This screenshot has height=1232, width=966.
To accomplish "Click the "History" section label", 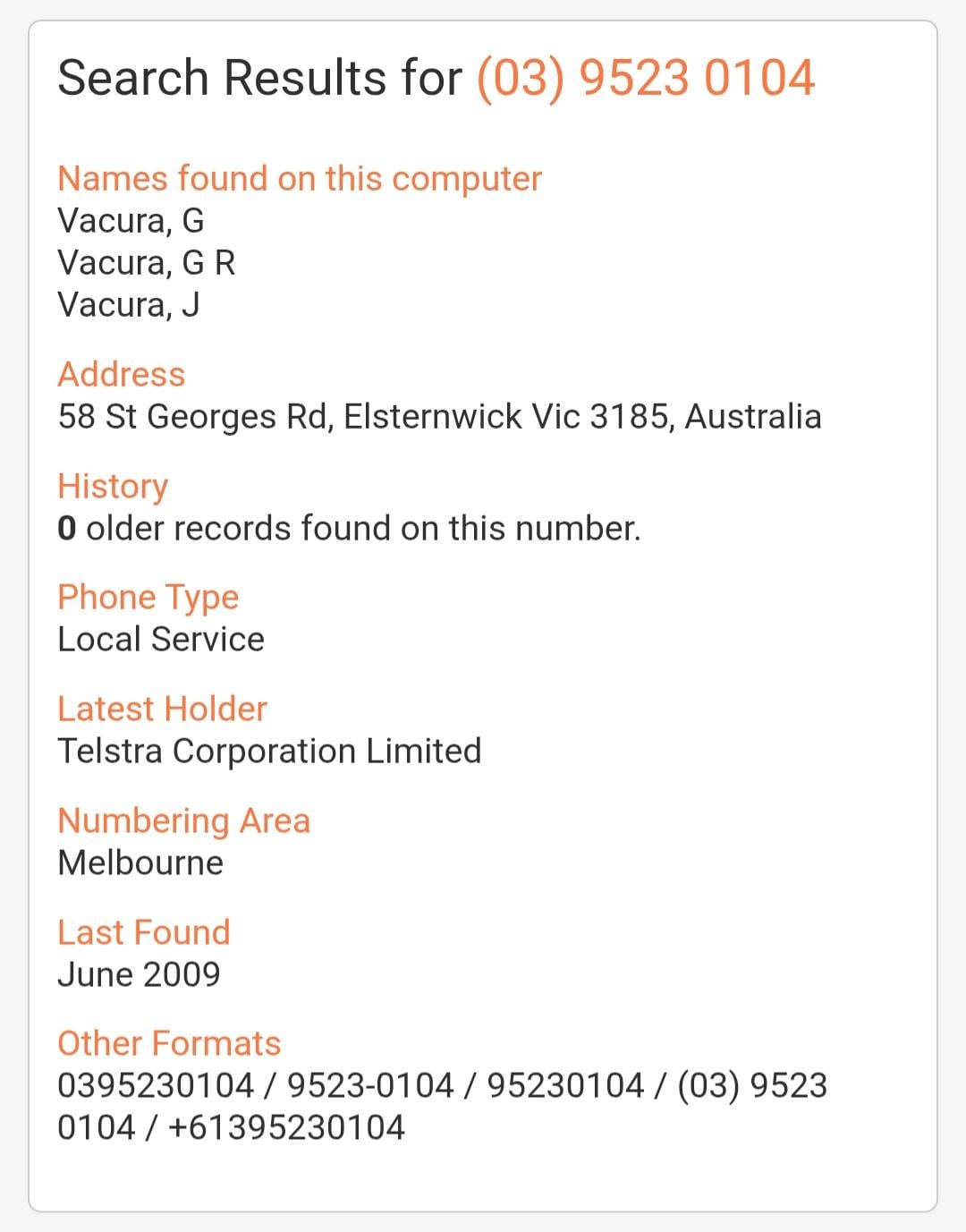I will coord(113,486).
